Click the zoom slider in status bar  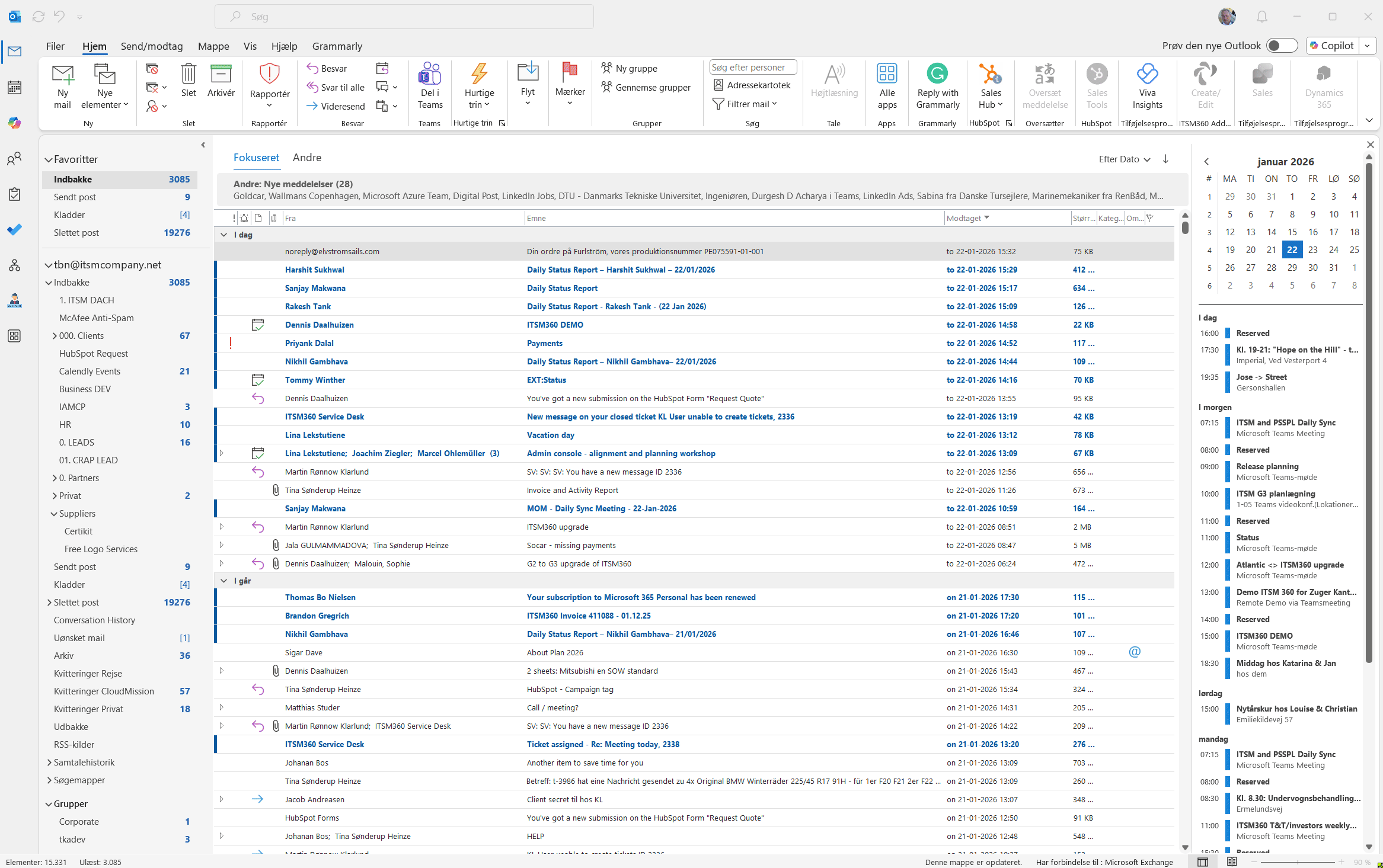1298,861
